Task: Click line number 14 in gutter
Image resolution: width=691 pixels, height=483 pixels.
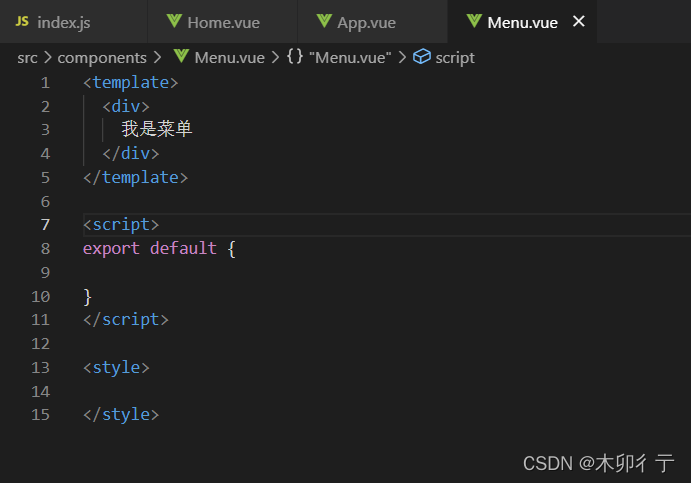Action: [41, 391]
